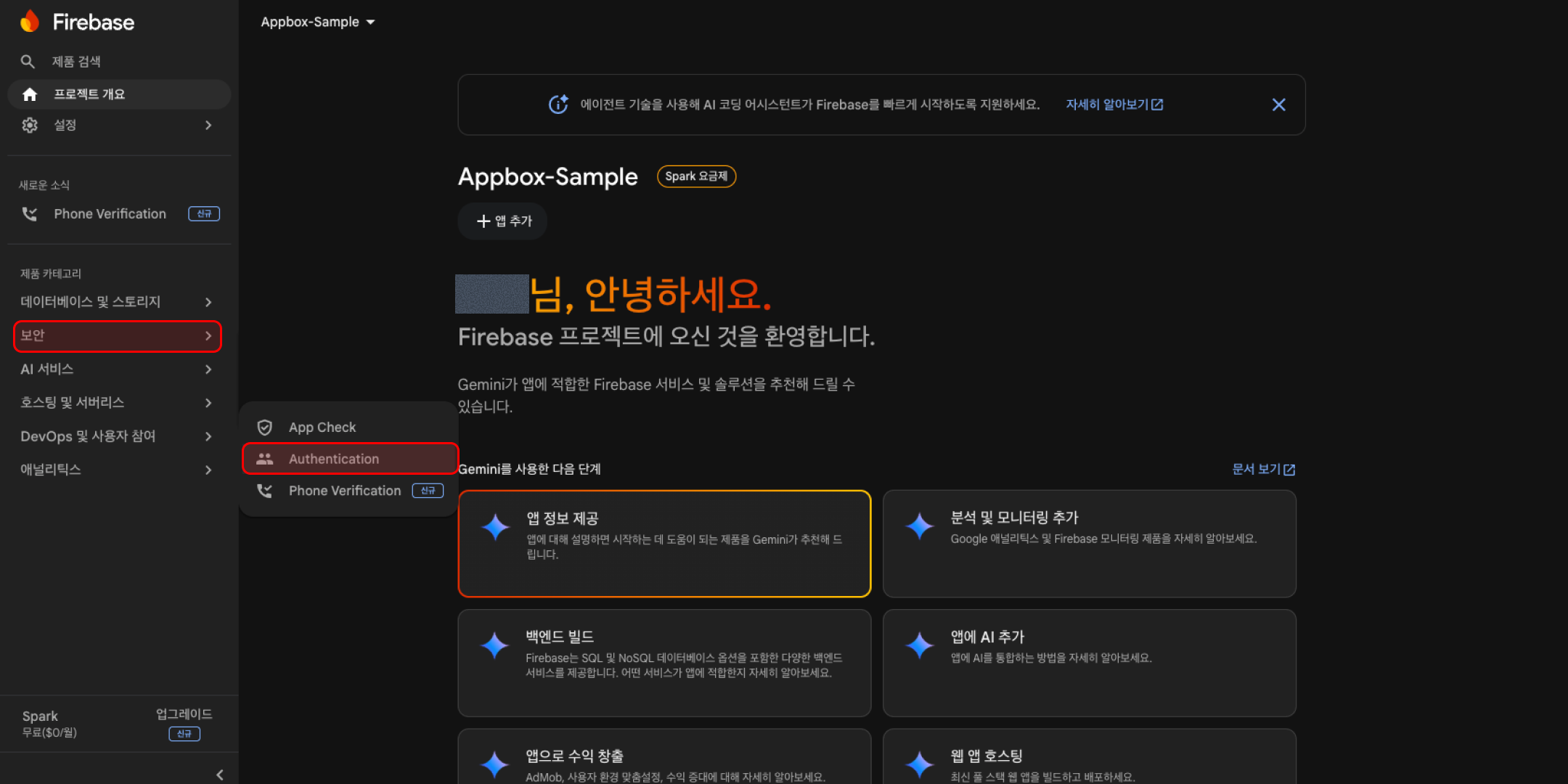Select App Check in the security flyout

point(350,427)
